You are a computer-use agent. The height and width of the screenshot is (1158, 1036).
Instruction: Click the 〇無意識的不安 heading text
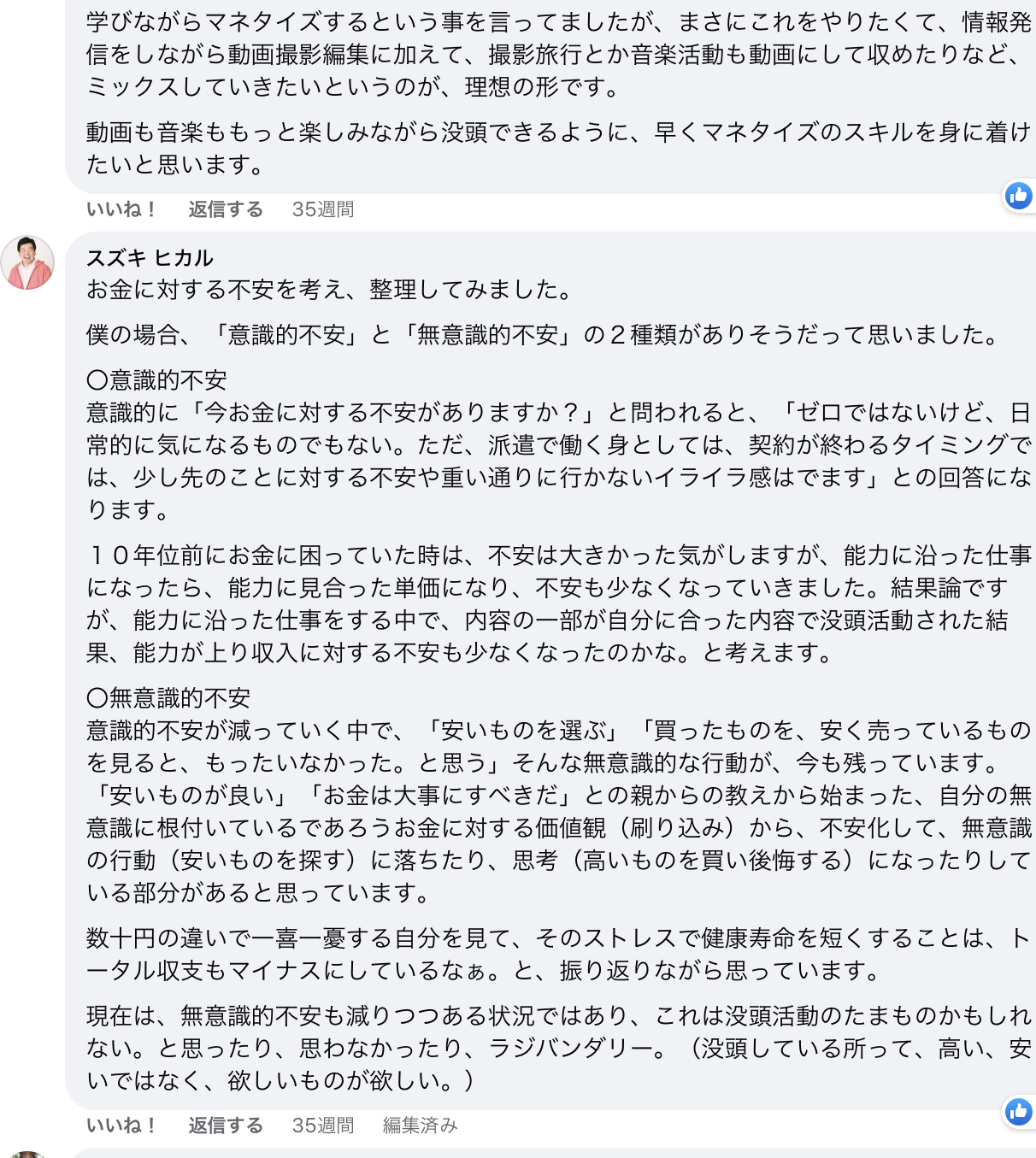click(168, 698)
